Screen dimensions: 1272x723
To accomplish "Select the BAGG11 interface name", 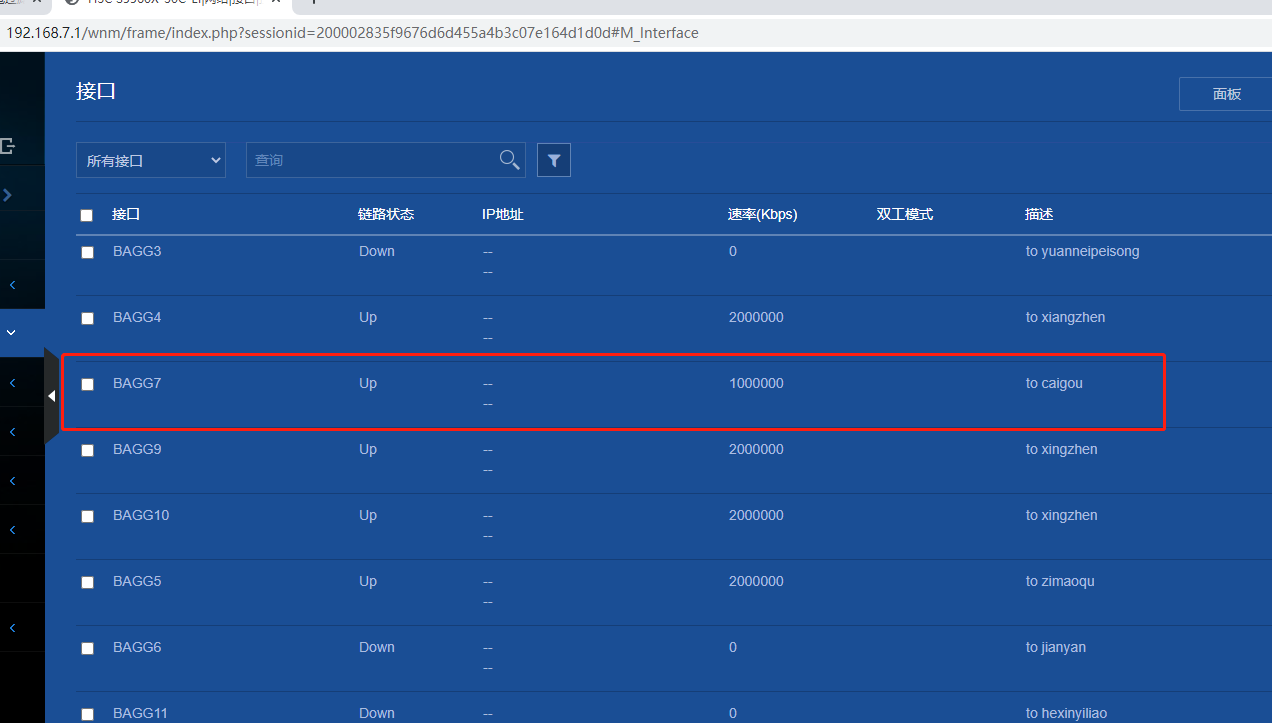I will click(141, 713).
